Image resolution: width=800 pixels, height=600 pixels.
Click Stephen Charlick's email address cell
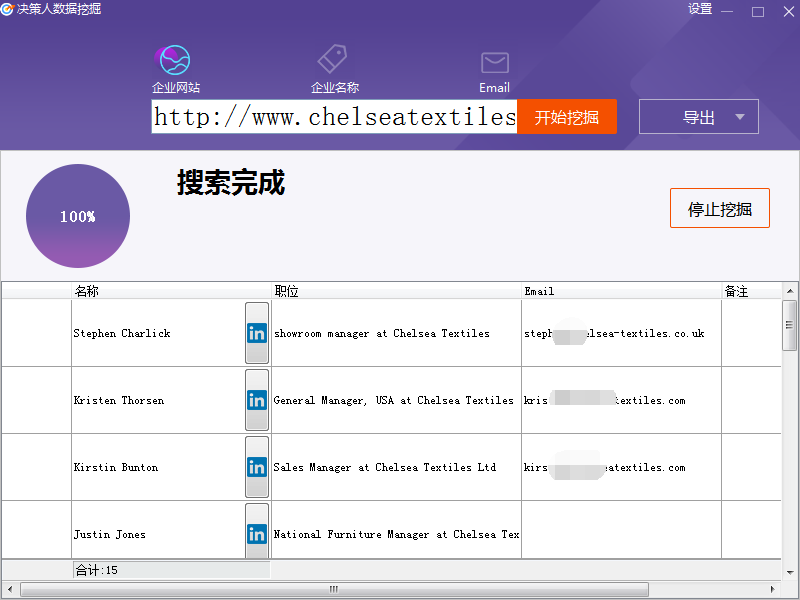tap(621, 333)
